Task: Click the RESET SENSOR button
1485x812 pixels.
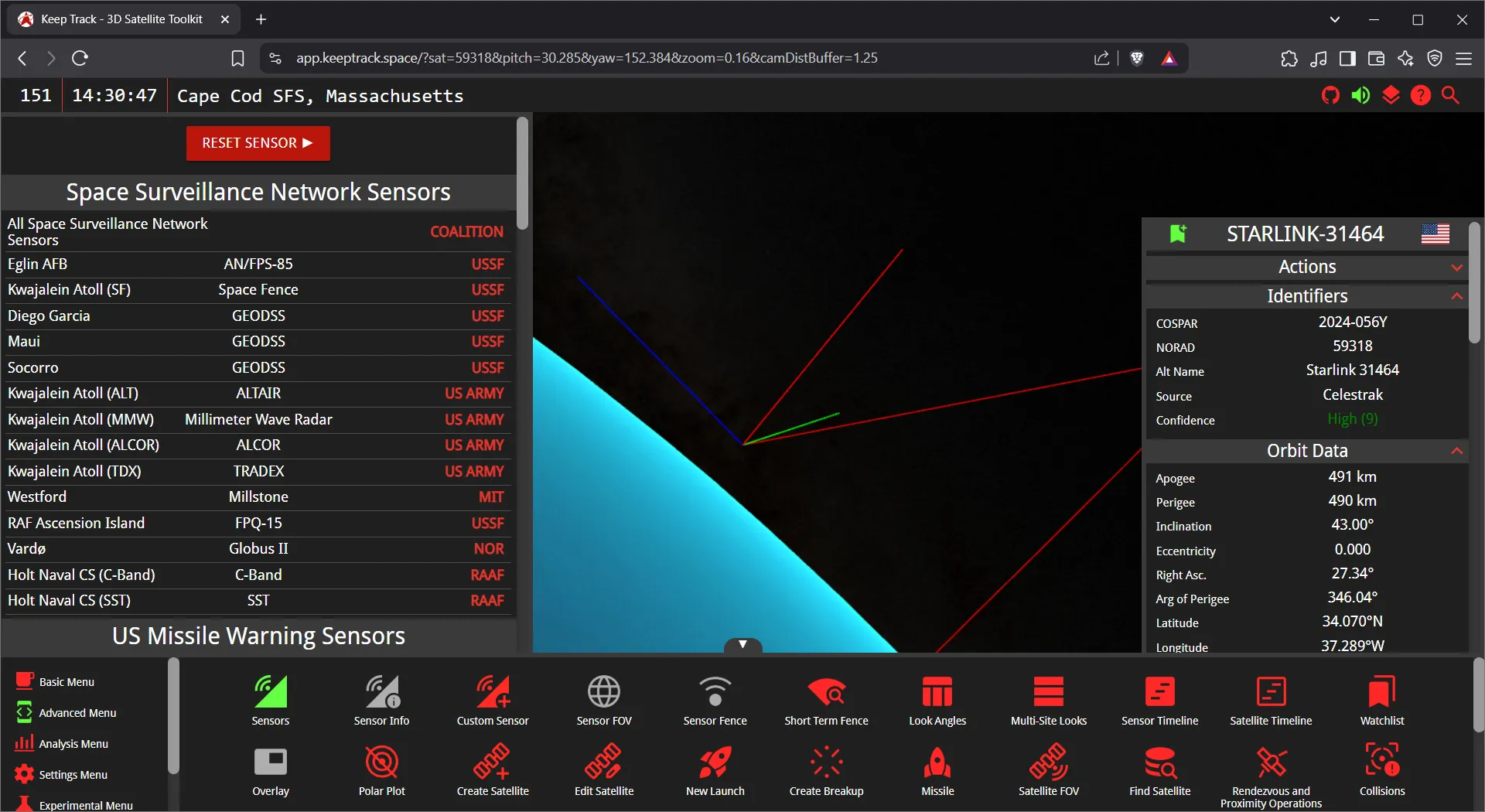Action: pos(258,143)
